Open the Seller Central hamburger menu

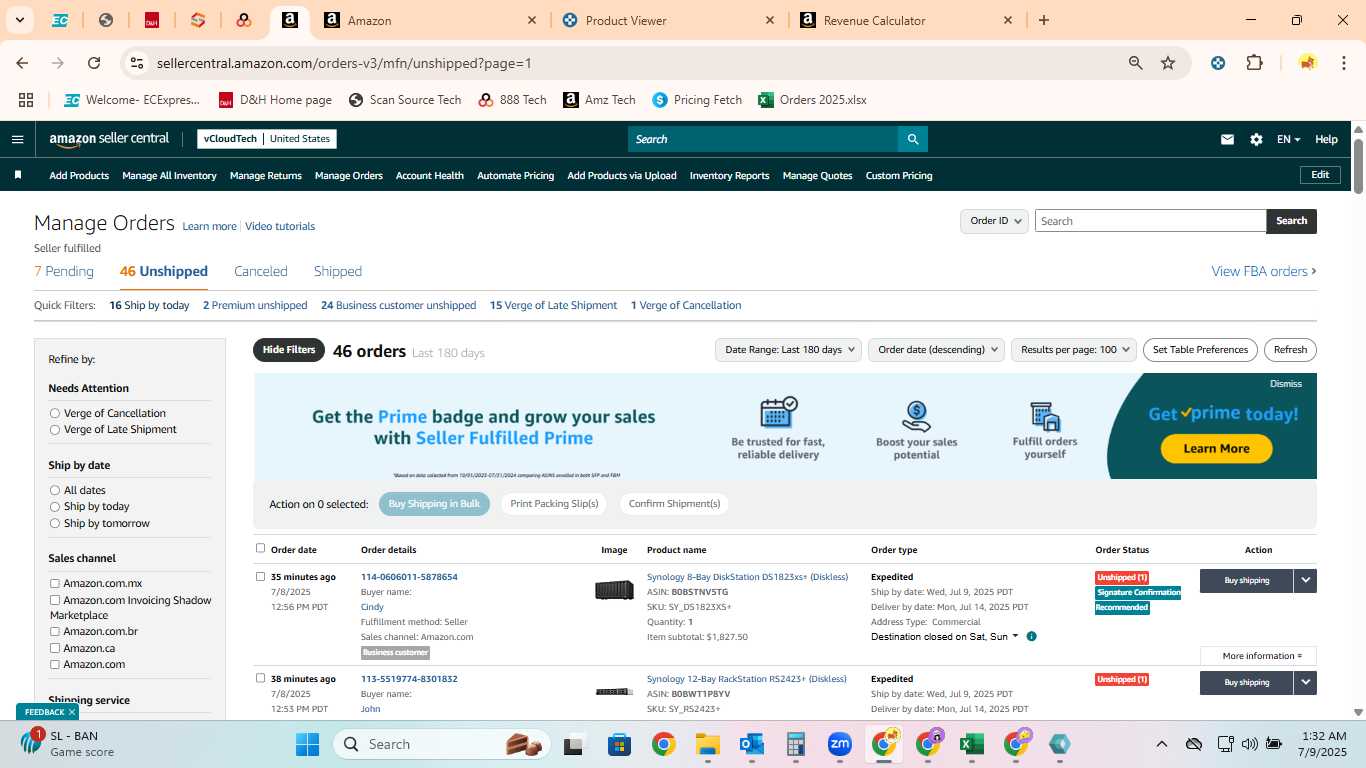17,140
